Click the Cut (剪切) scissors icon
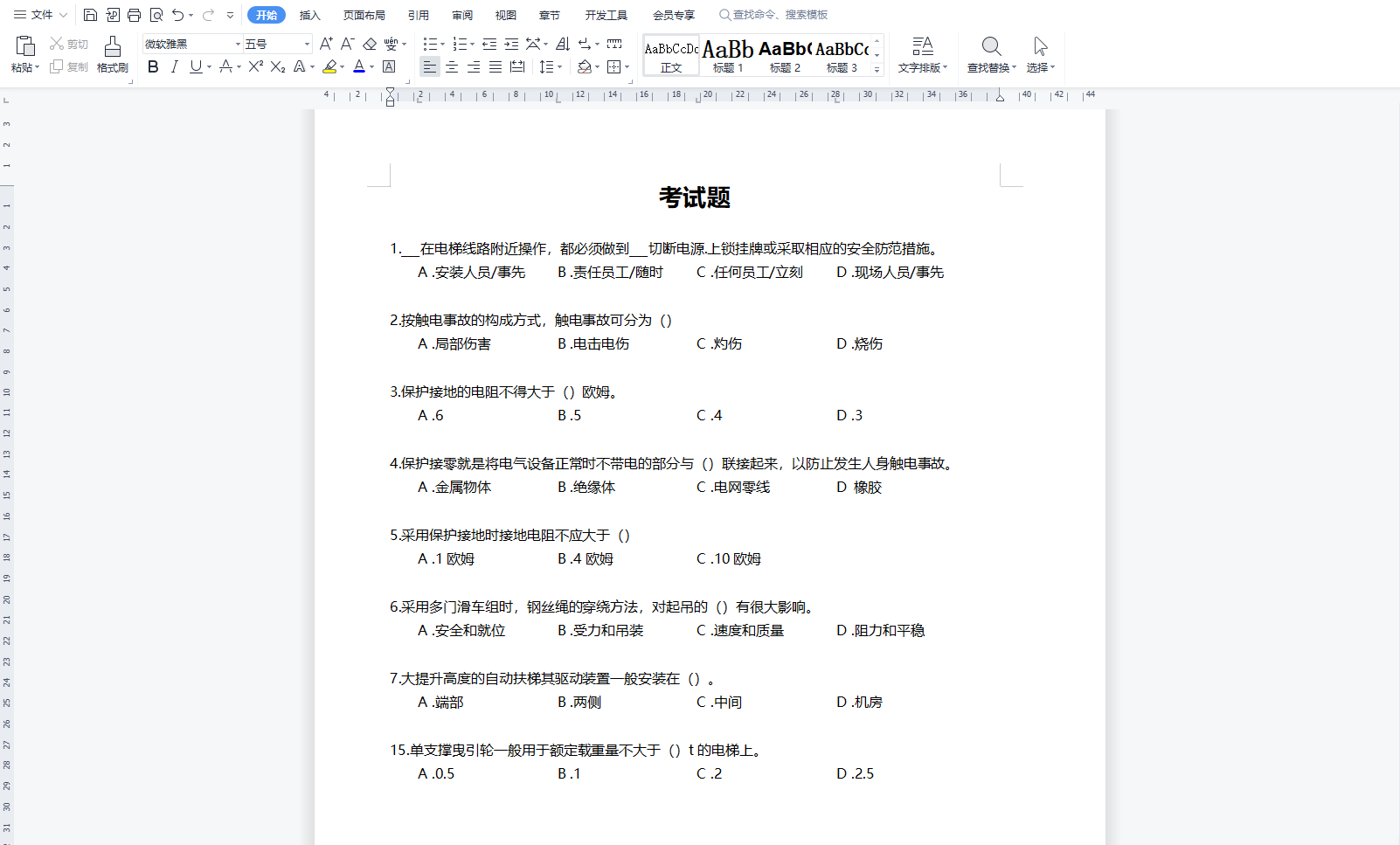The width and height of the screenshot is (1400, 845). 57,44
